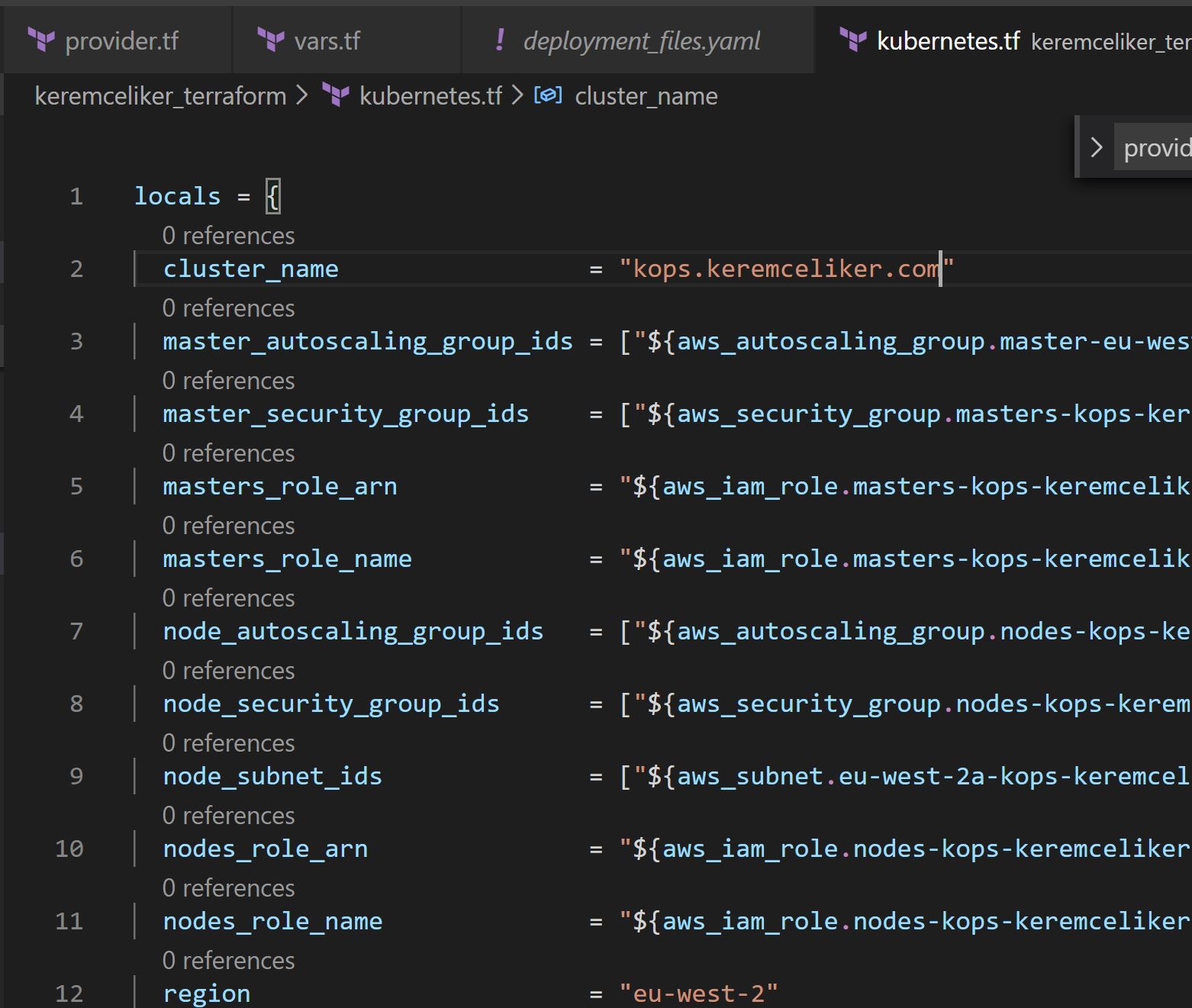Click '0 references' above master_security_group_ids
Image resolution: width=1192 pixels, height=1008 pixels.
pos(228,381)
